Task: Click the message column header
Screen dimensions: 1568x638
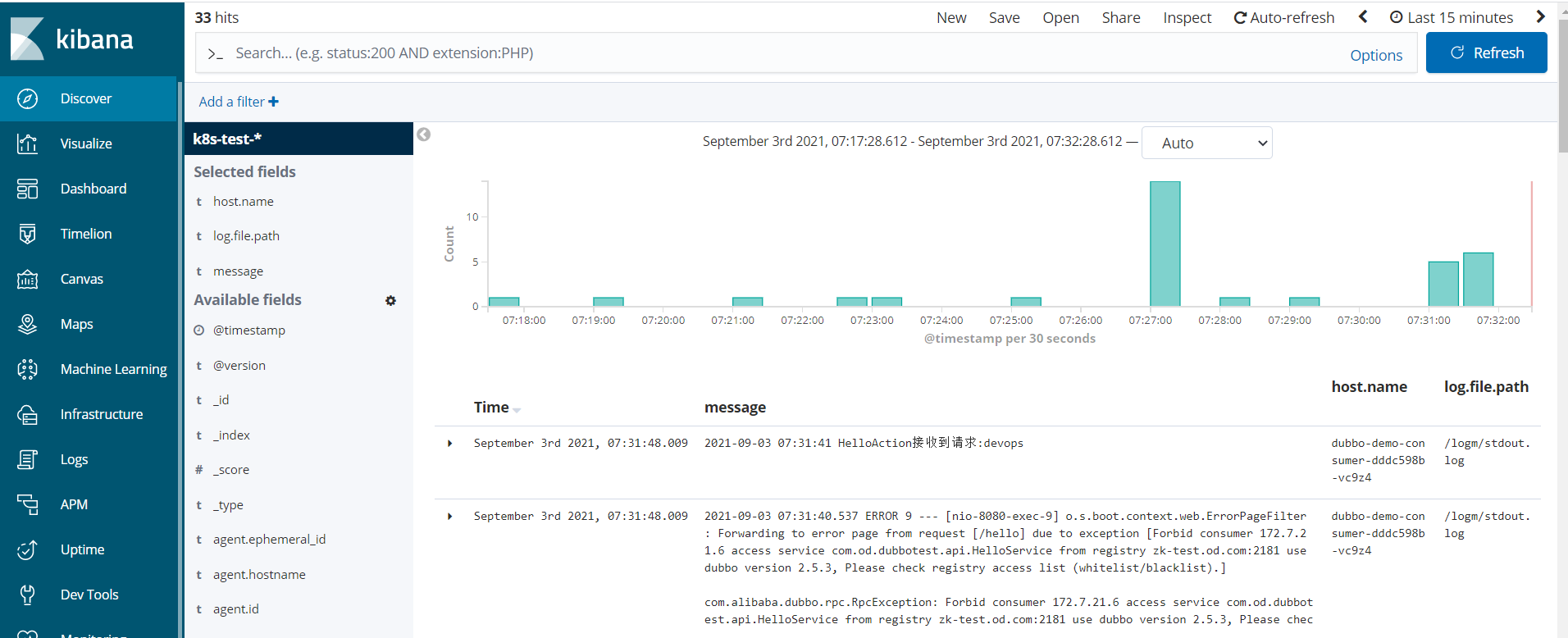Action: pos(735,408)
